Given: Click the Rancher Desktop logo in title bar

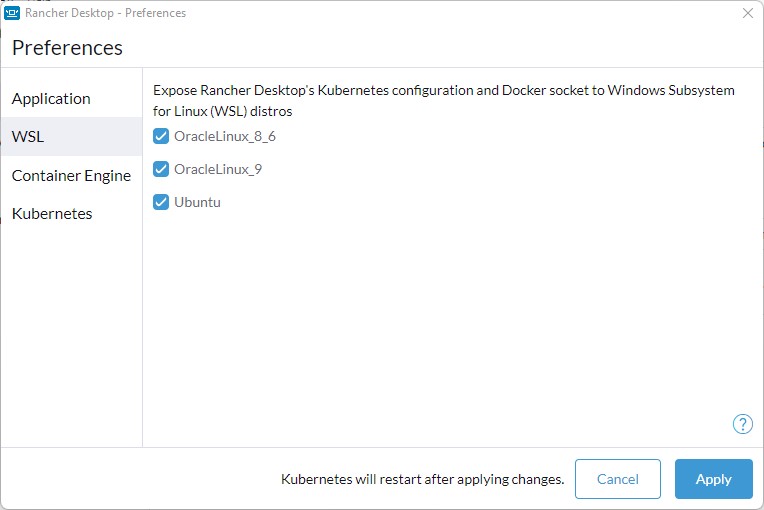Looking at the screenshot, I should point(12,13).
